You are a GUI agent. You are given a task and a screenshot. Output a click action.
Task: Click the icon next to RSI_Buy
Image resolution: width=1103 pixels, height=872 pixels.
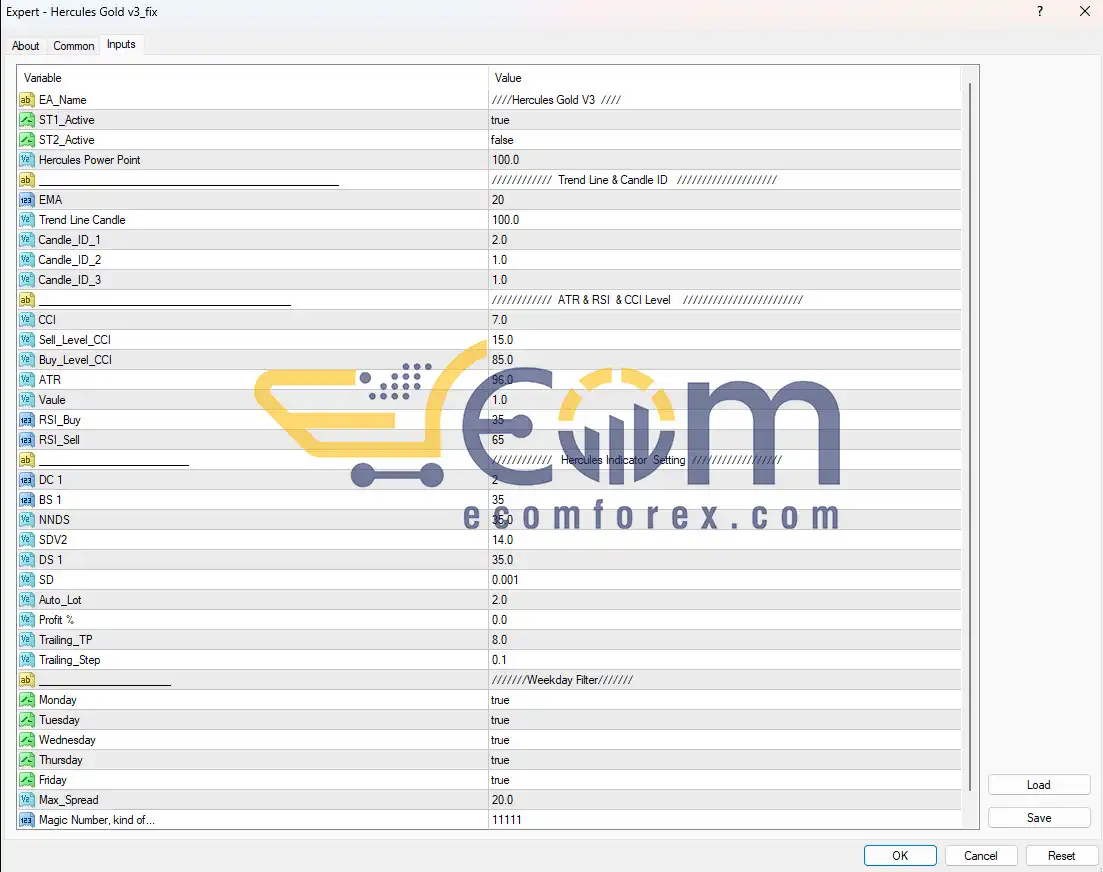coord(27,420)
